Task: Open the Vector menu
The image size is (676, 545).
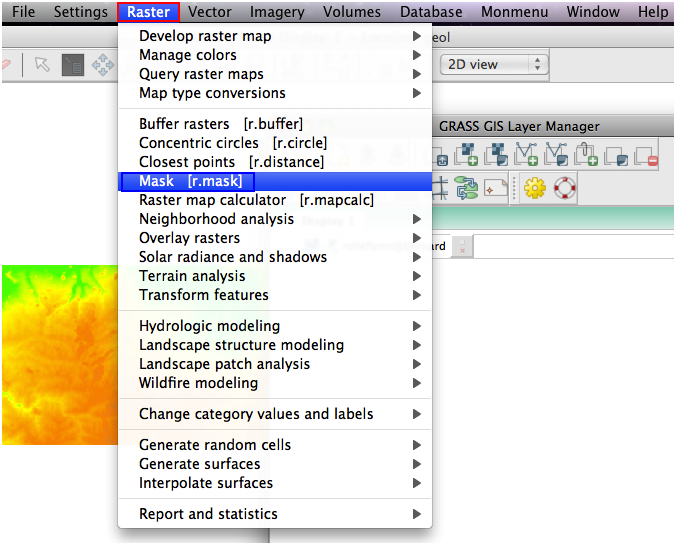Action: 210,12
